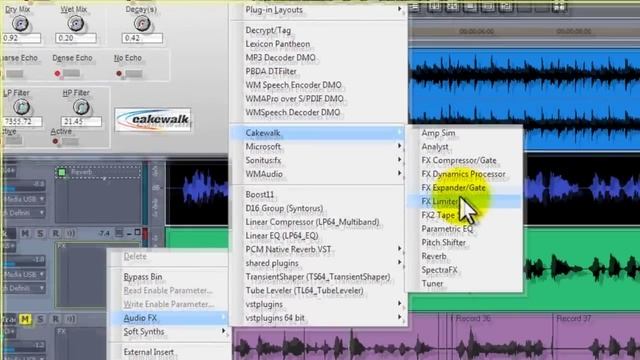Screen dimensions: 640x360
Task: Select FX Limiter from Cakewalk submenu
Action: pyautogui.click(x=464, y=201)
